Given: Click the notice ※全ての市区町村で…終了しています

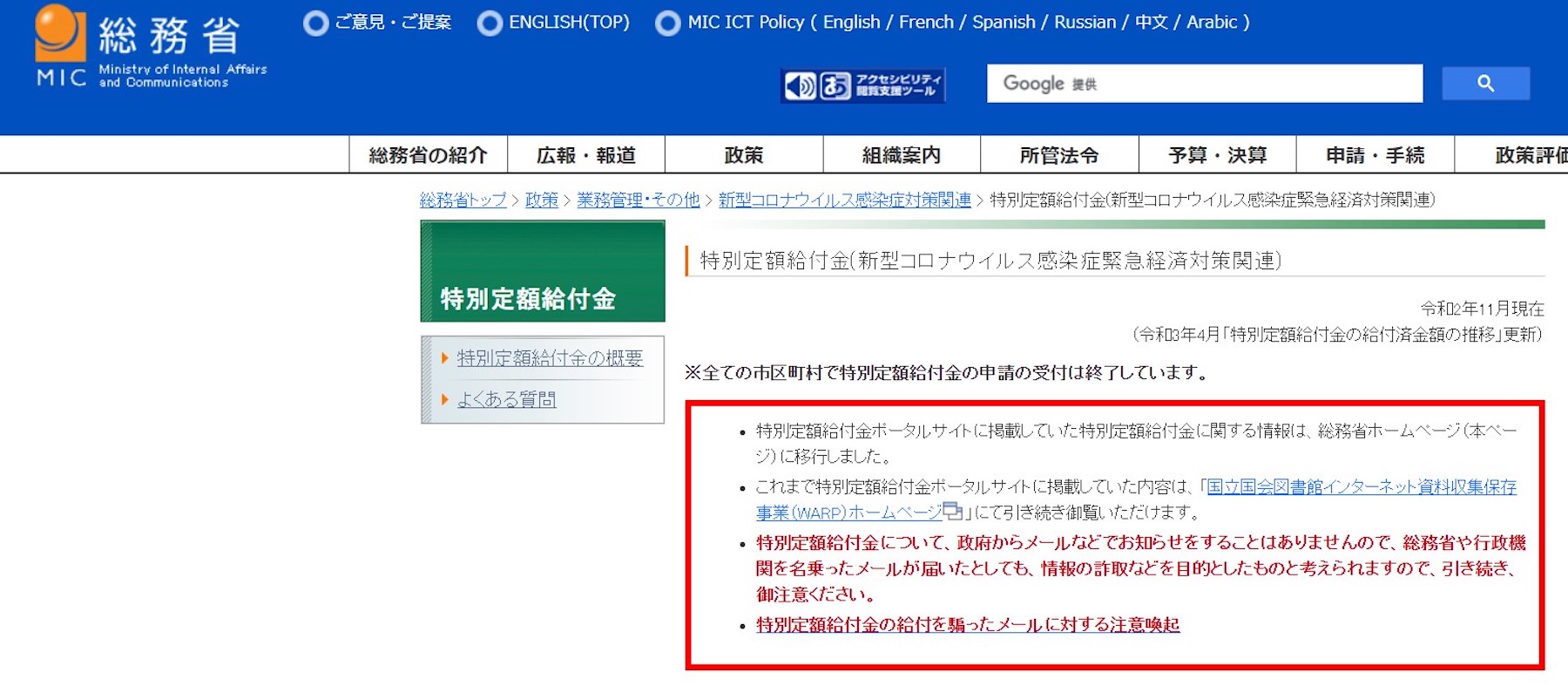Looking at the screenshot, I should (x=948, y=373).
